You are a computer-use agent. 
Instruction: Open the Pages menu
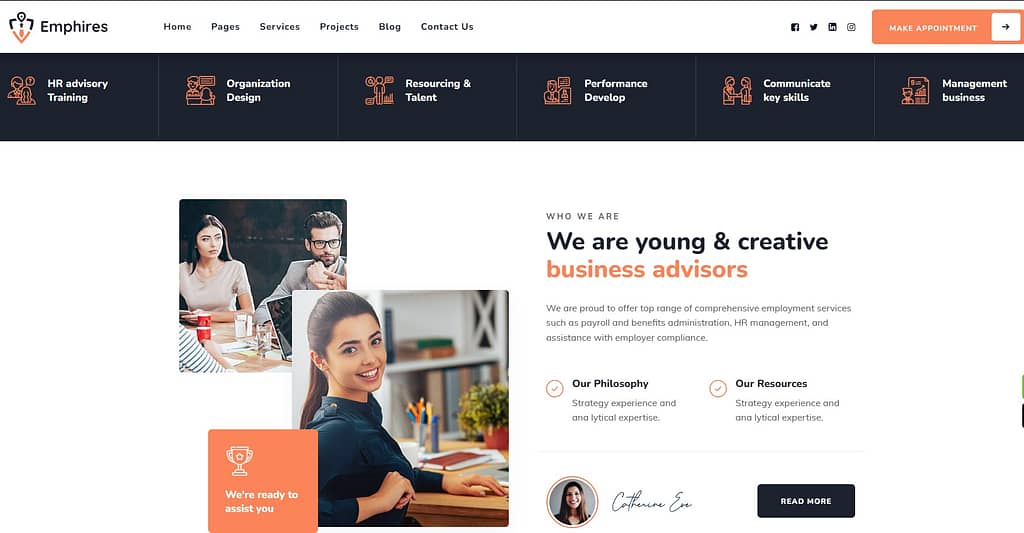[x=225, y=27]
